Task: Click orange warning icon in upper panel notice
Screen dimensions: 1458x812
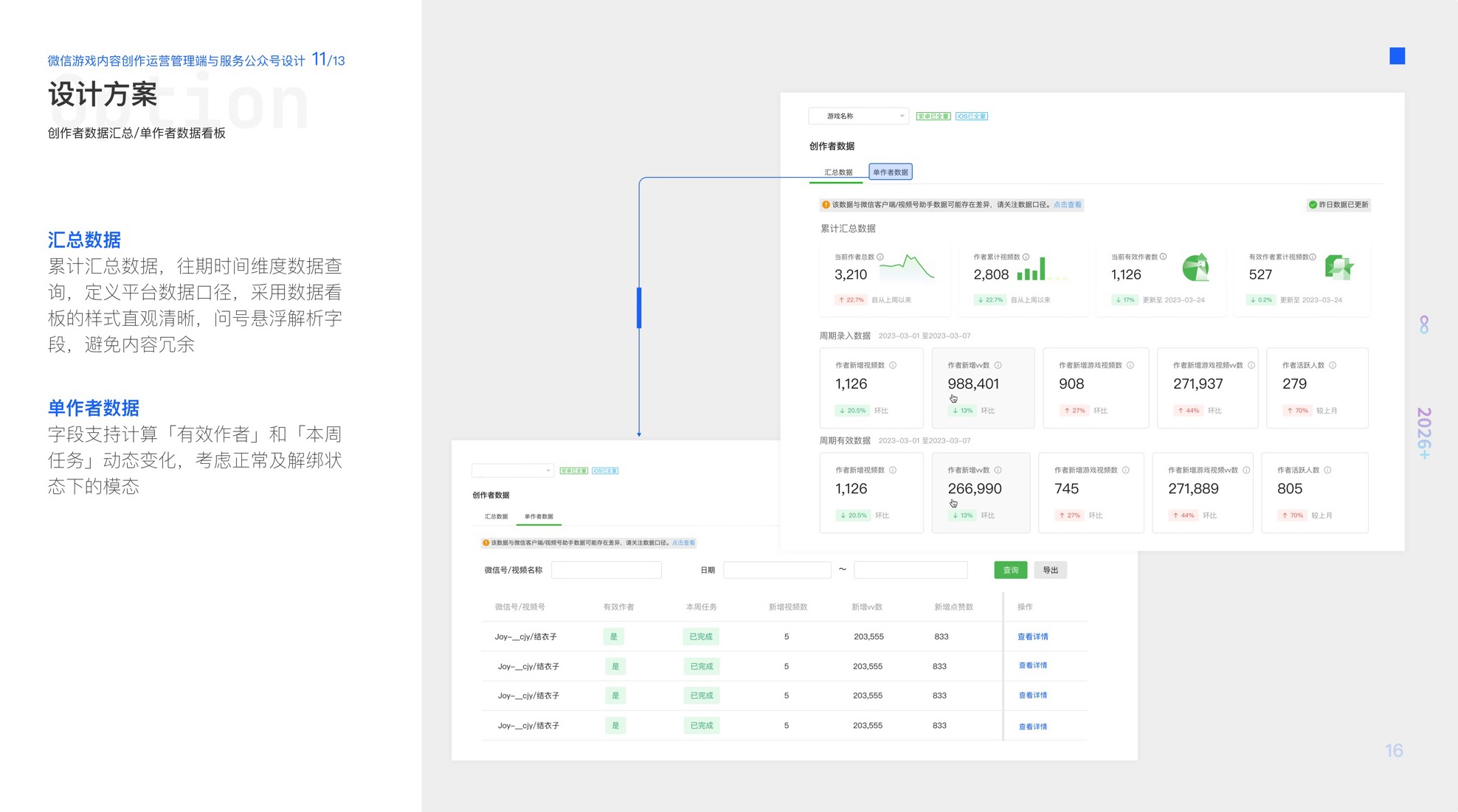Action: pyautogui.click(x=826, y=204)
